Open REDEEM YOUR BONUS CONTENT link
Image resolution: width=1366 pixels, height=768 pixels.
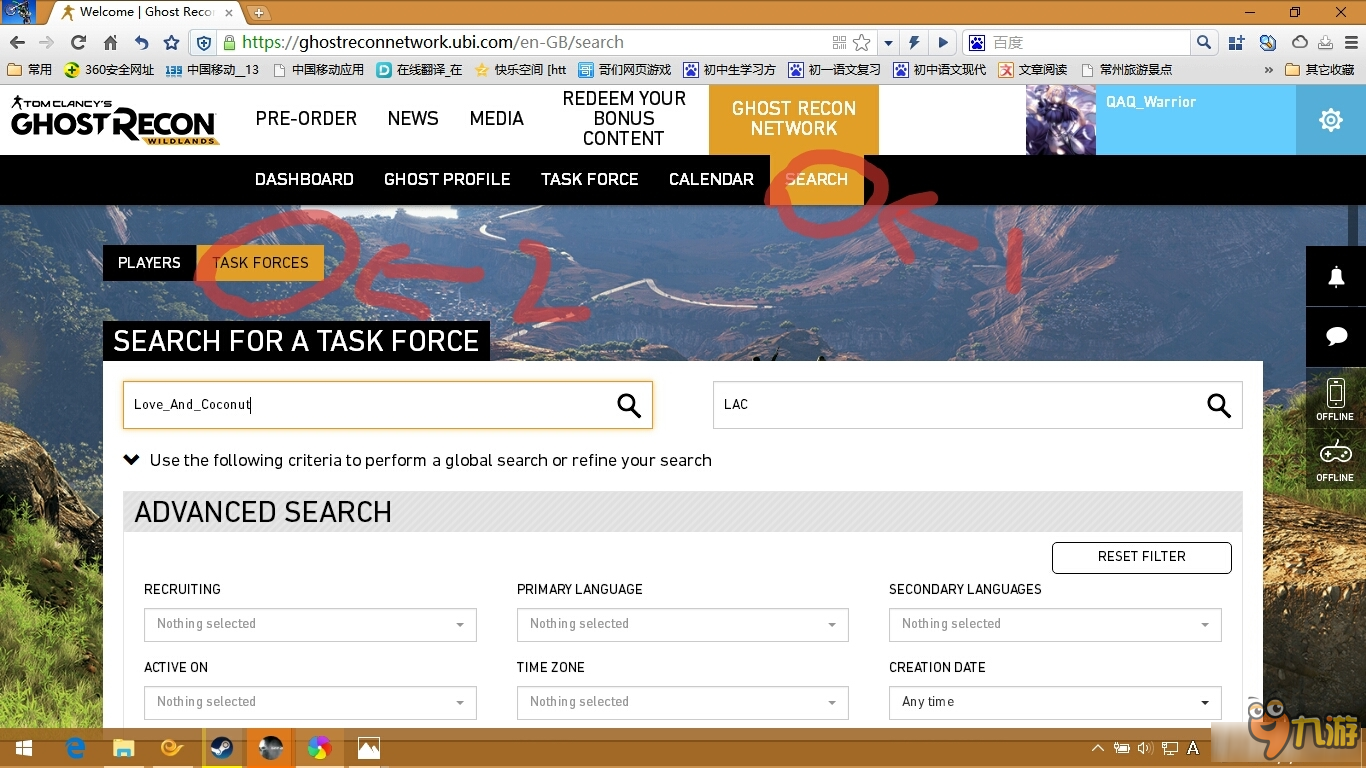click(x=624, y=119)
